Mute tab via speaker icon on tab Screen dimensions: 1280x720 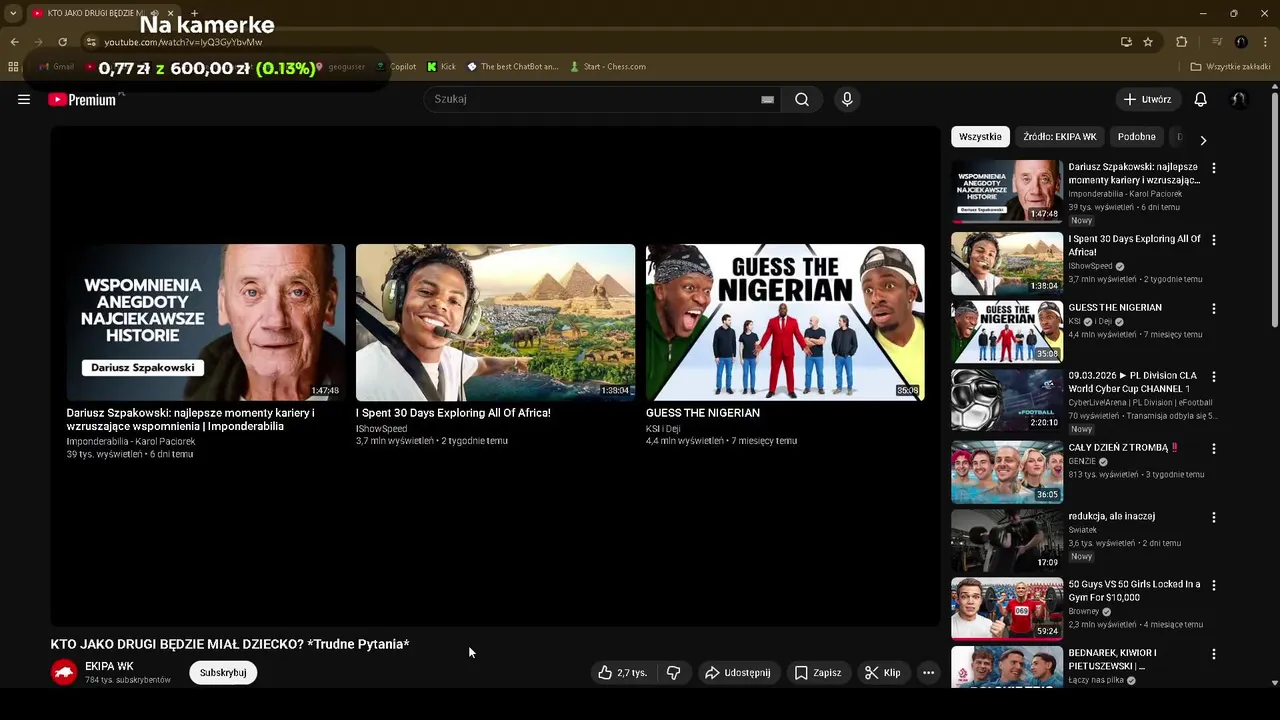pyautogui.click(x=155, y=13)
